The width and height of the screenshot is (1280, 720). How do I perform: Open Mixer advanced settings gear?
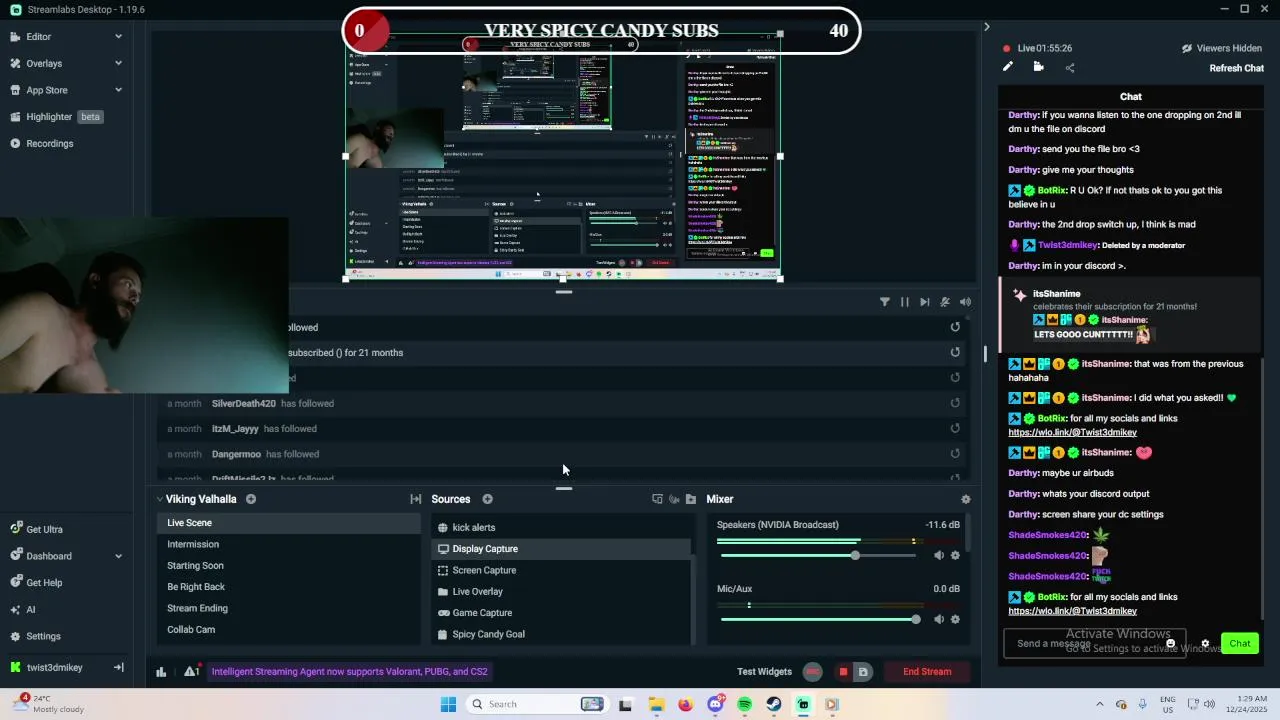(965, 499)
